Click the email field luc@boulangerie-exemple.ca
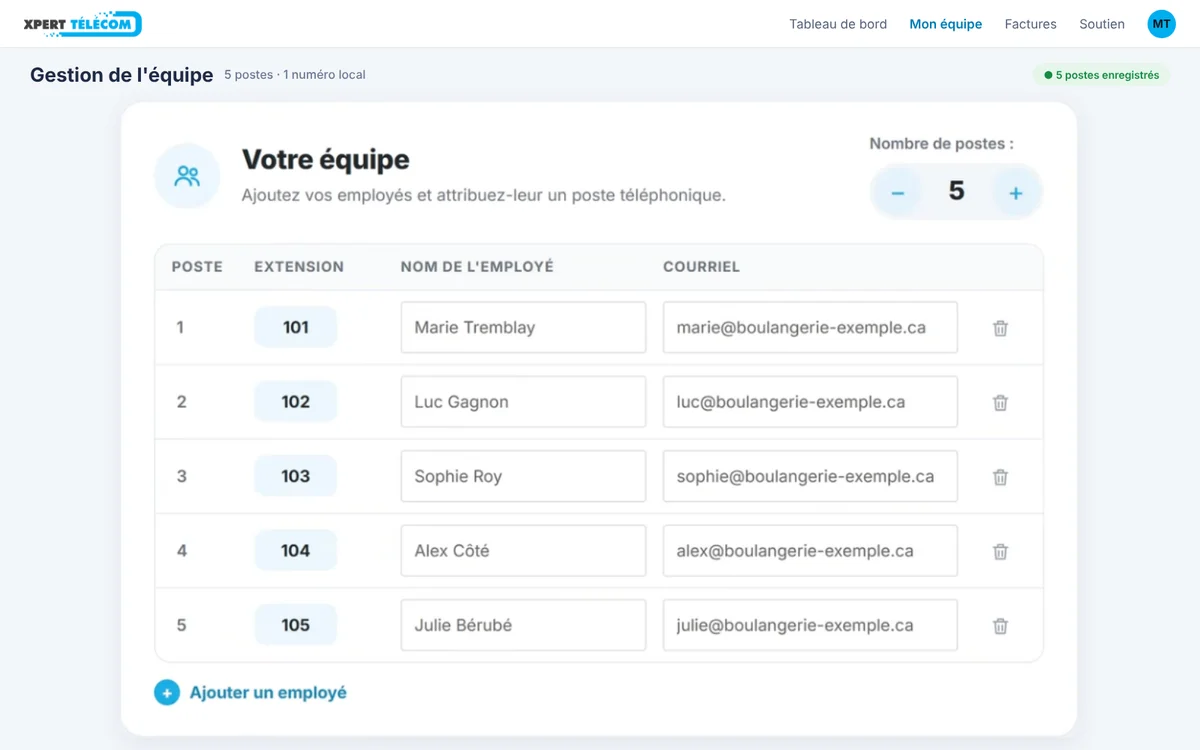The width and height of the screenshot is (1200, 750). pos(810,402)
